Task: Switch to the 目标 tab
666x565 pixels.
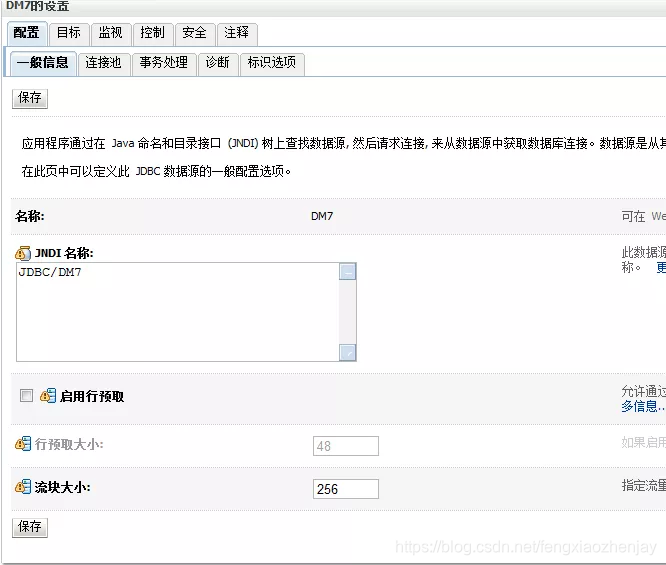Action: click(69, 34)
